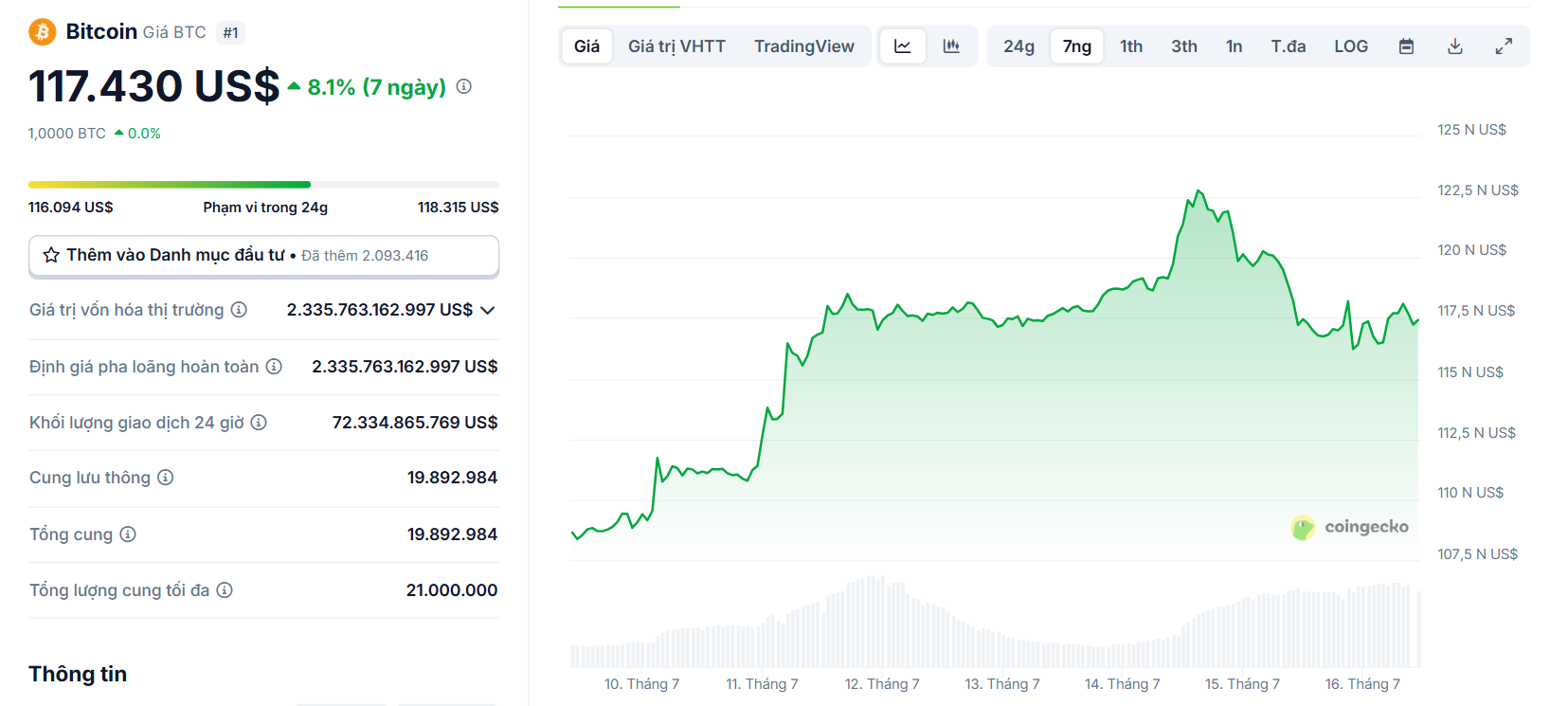The height and width of the screenshot is (706, 1568).
Task: Click the Đã thêm 2.093.416 text
Action: click(365, 256)
